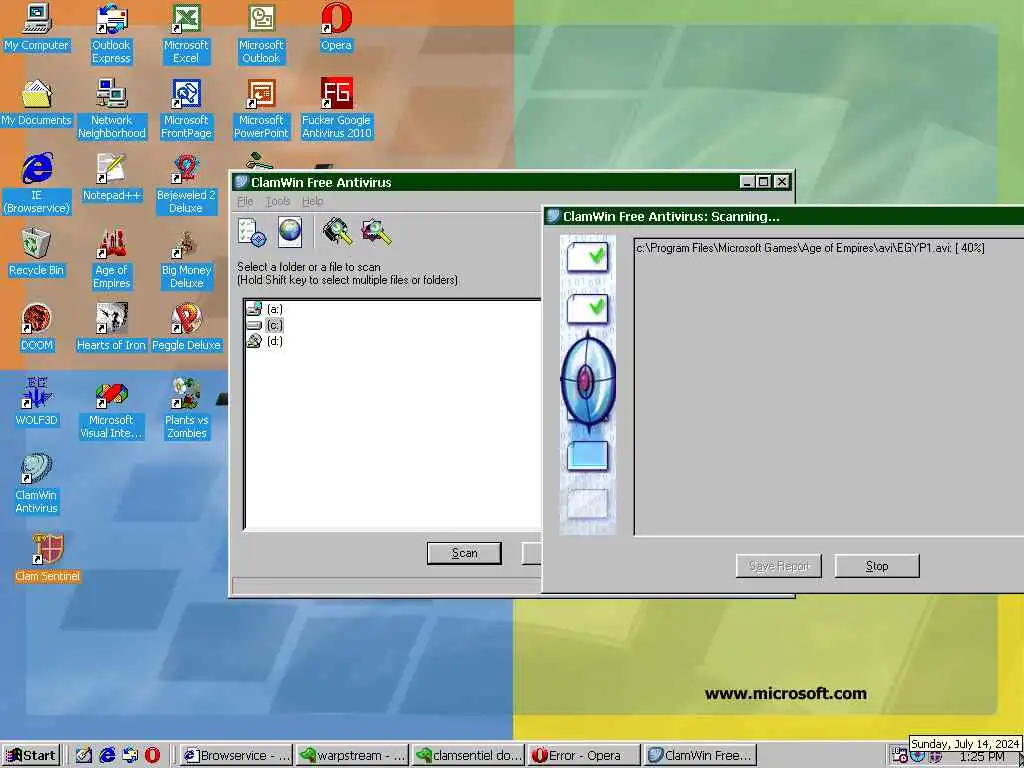Open the Tools menu in ClamWin
1024x768 pixels.
(278, 201)
